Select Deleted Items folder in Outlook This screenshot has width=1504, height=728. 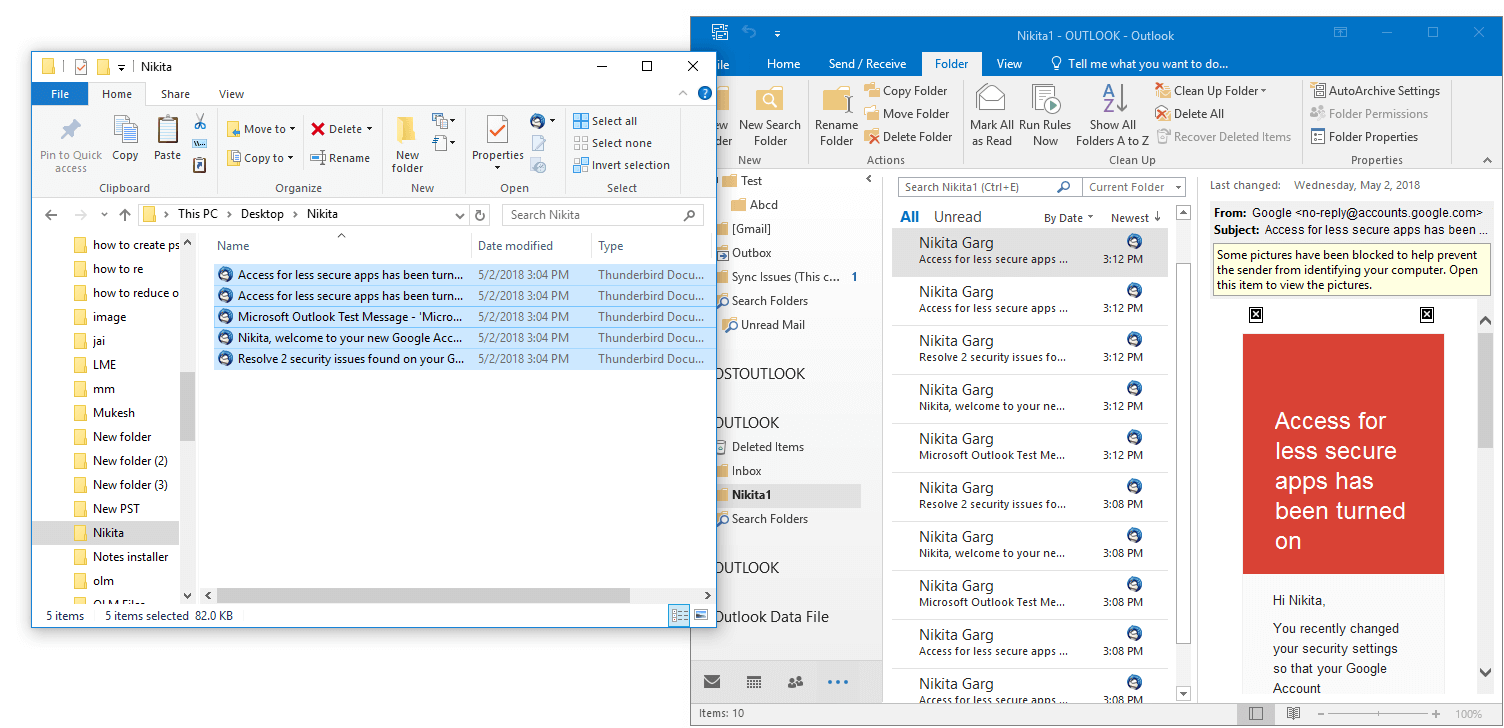[767, 447]
